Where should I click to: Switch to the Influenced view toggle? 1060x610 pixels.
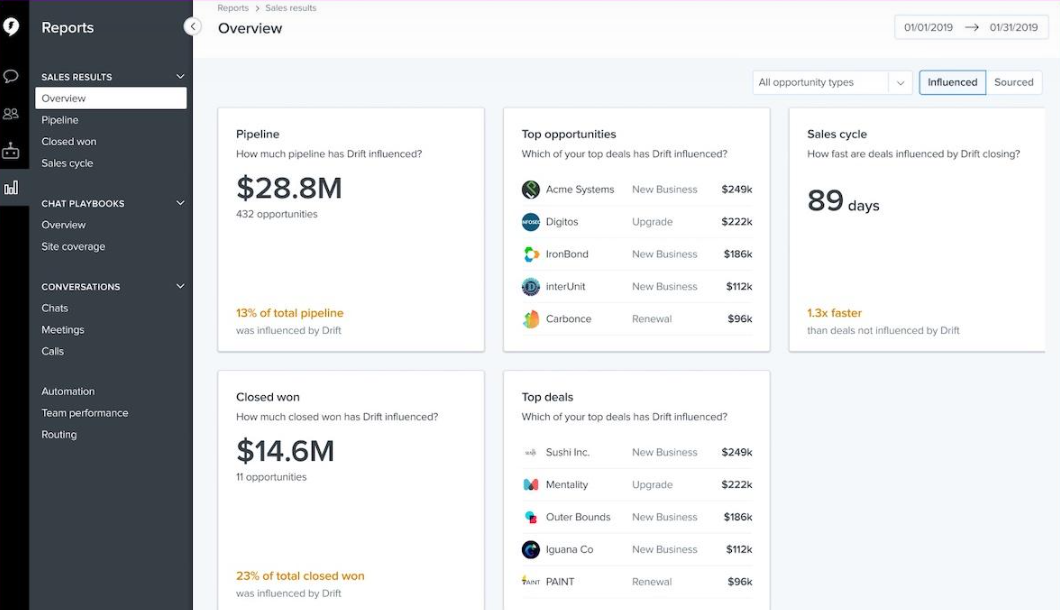952,82
